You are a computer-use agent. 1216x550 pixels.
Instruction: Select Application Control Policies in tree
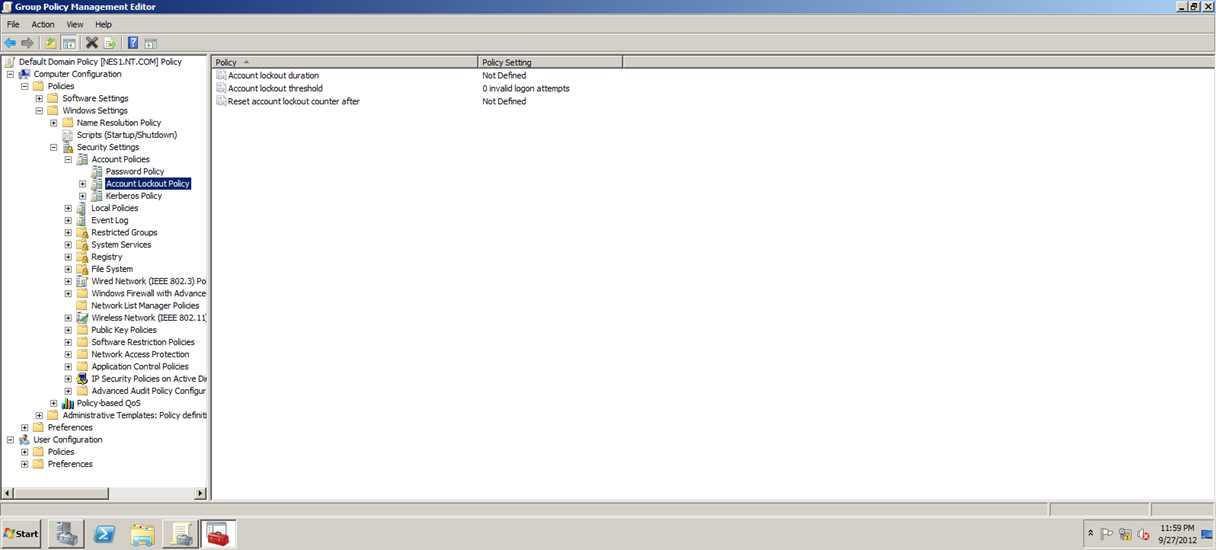[140, 367]
